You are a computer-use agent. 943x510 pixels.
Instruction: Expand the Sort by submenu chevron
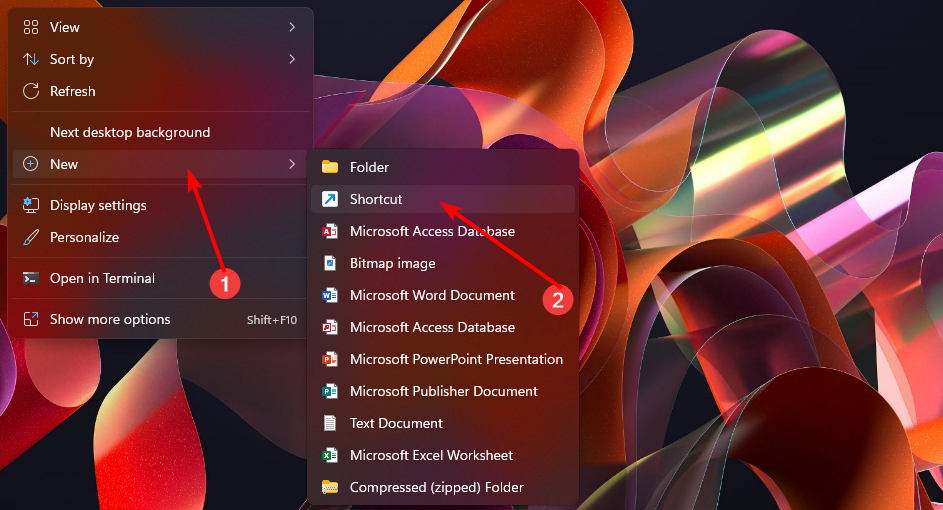click(x=292, y=59)
